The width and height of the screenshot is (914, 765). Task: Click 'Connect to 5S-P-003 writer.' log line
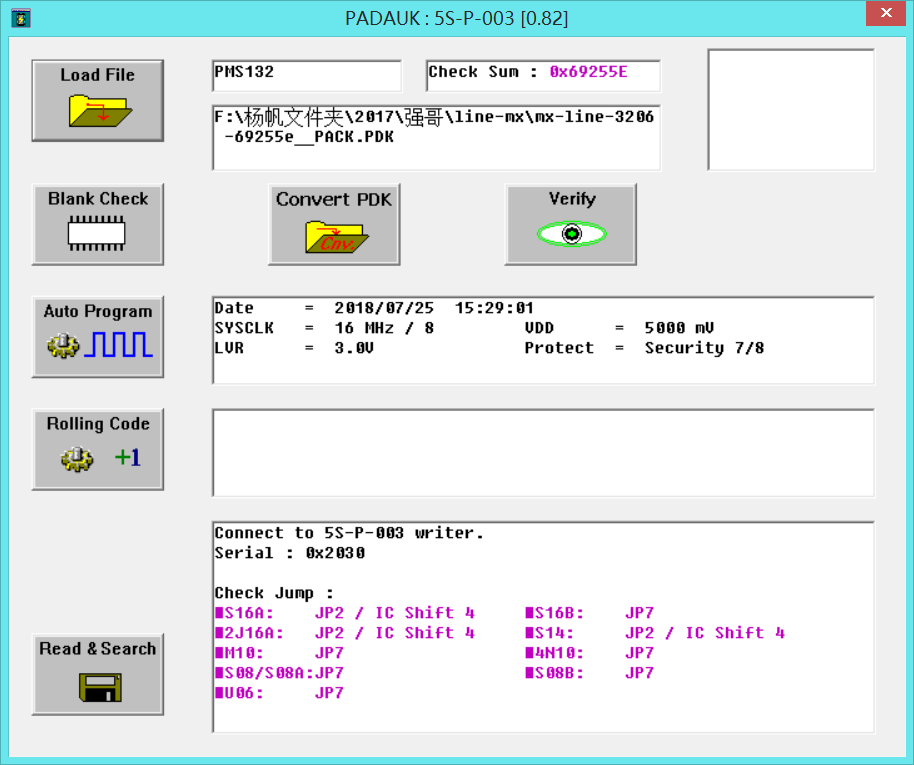point(349,533)
